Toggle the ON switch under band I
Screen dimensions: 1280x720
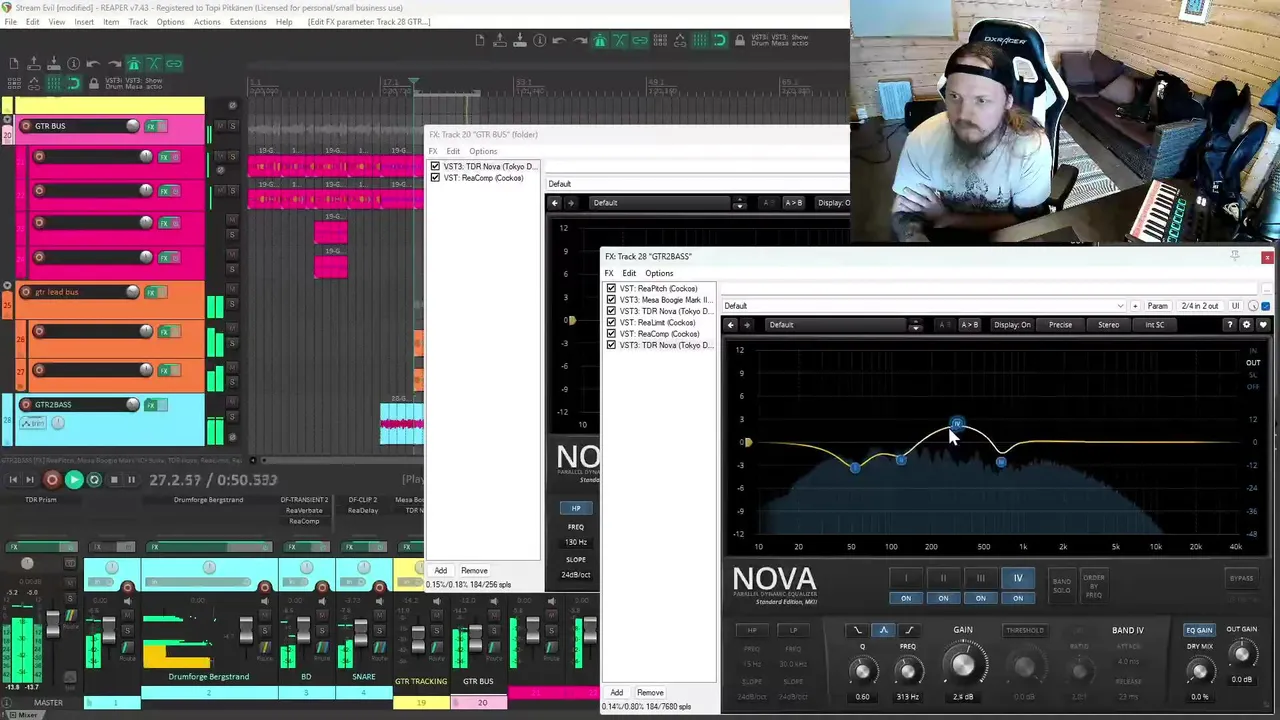(x=906, y=598)
